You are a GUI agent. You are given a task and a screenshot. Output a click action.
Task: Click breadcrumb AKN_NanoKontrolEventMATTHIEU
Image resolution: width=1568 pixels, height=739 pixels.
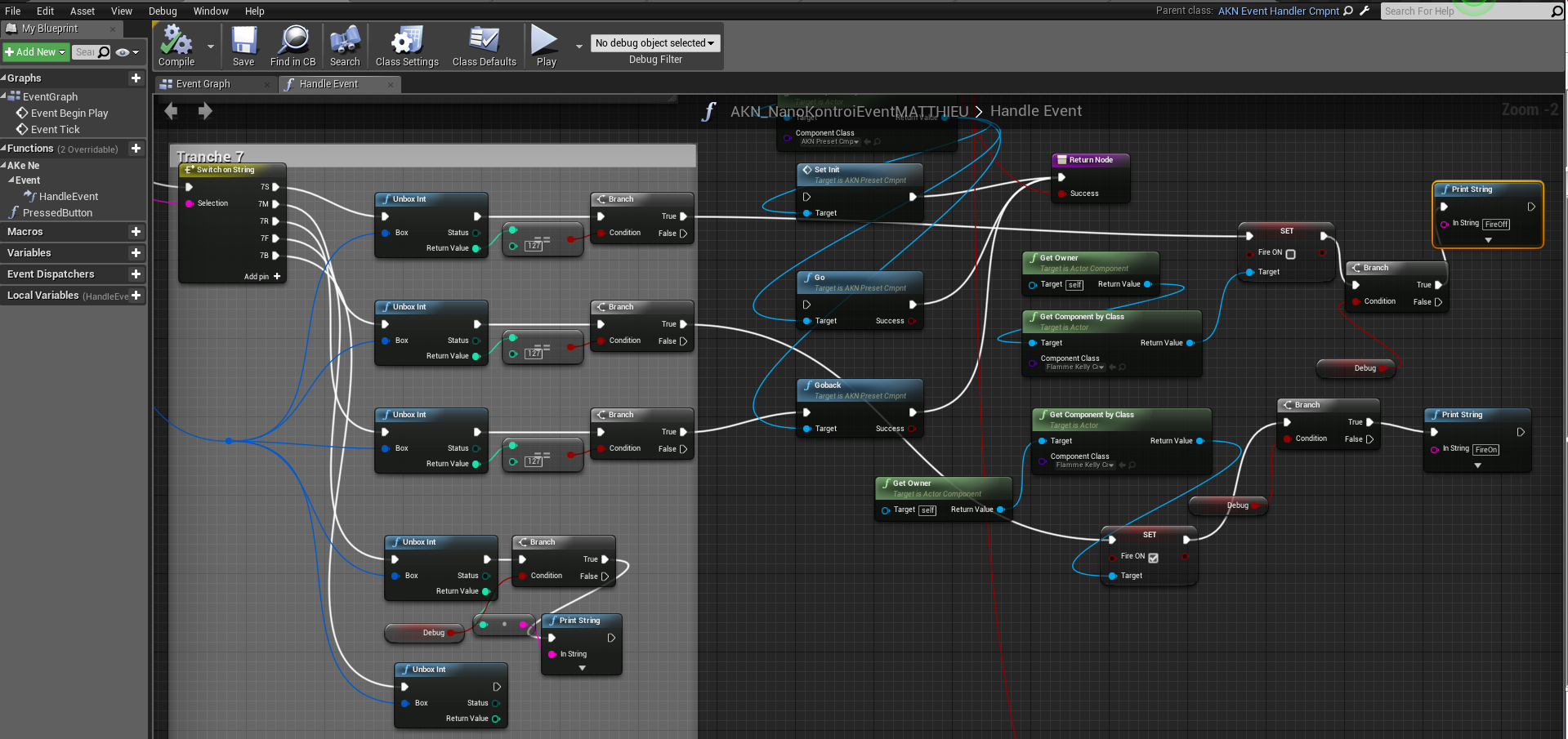(x=849, y=111)
